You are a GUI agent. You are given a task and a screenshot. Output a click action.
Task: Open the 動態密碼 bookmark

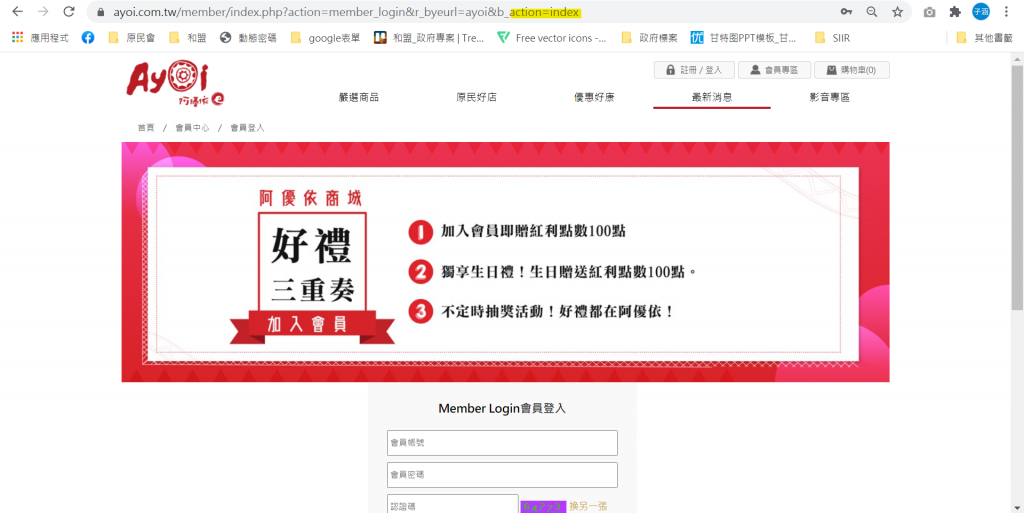248,38
